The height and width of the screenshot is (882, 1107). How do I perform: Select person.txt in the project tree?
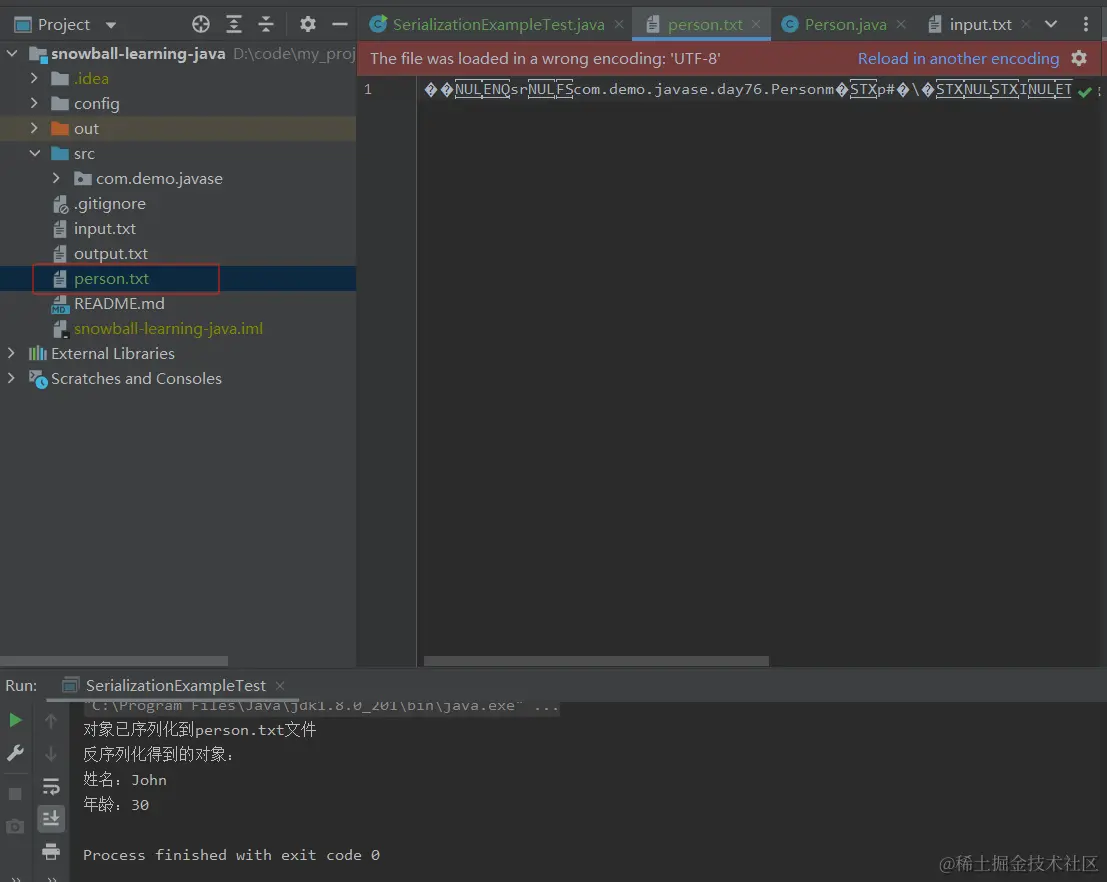coord(112,279)
